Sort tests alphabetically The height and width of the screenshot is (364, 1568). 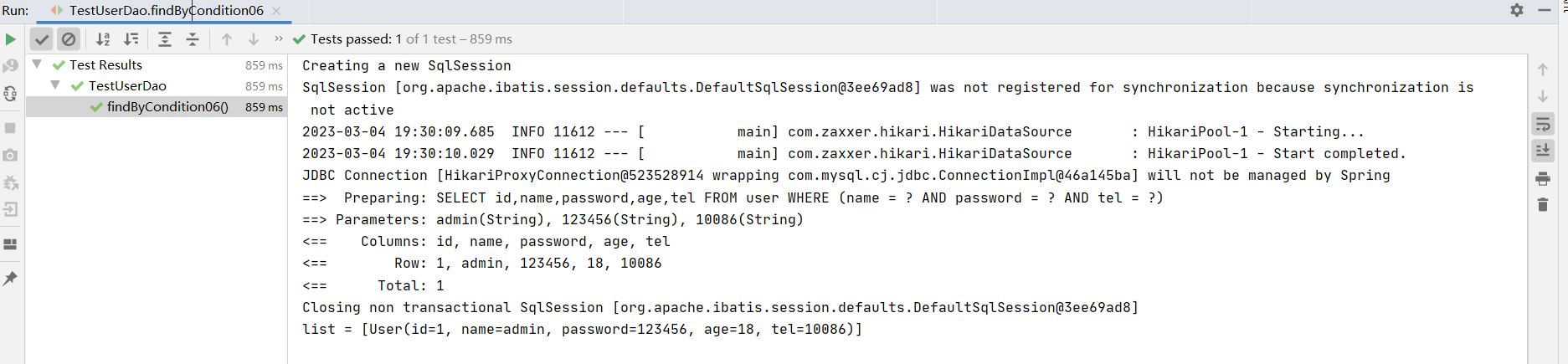click(x=103, y=39)
